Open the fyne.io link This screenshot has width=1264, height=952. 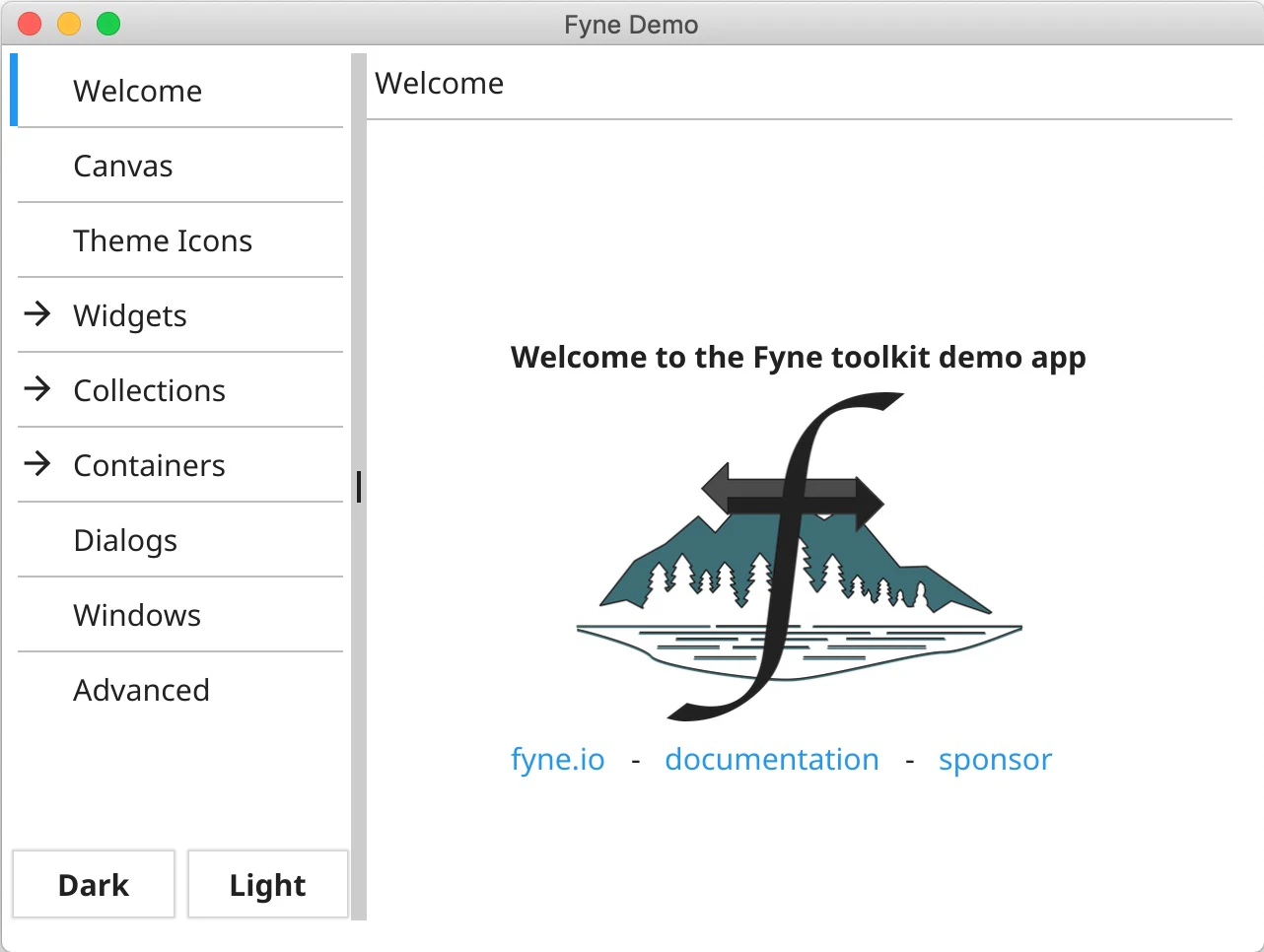(x=558, y=760)
